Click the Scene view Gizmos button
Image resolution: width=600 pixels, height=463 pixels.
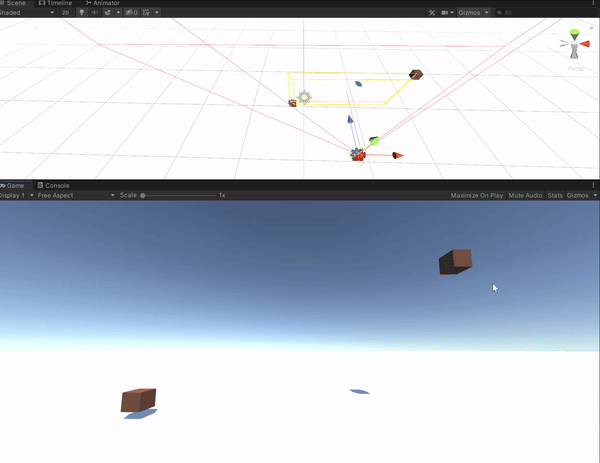click(470, 13)
